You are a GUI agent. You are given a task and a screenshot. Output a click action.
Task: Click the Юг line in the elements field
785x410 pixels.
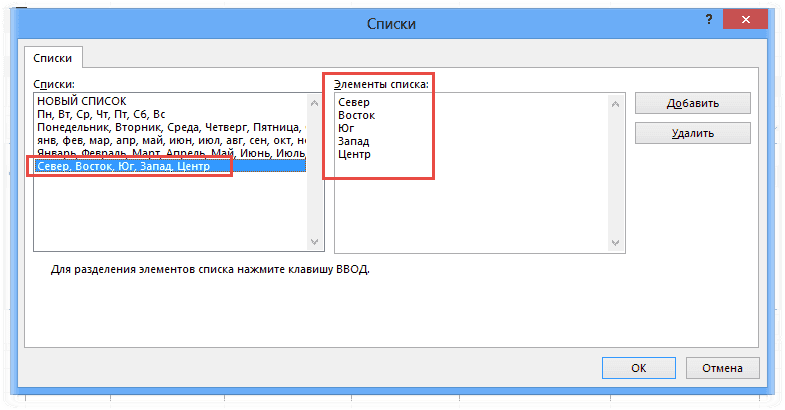click(x=346, y=129)
